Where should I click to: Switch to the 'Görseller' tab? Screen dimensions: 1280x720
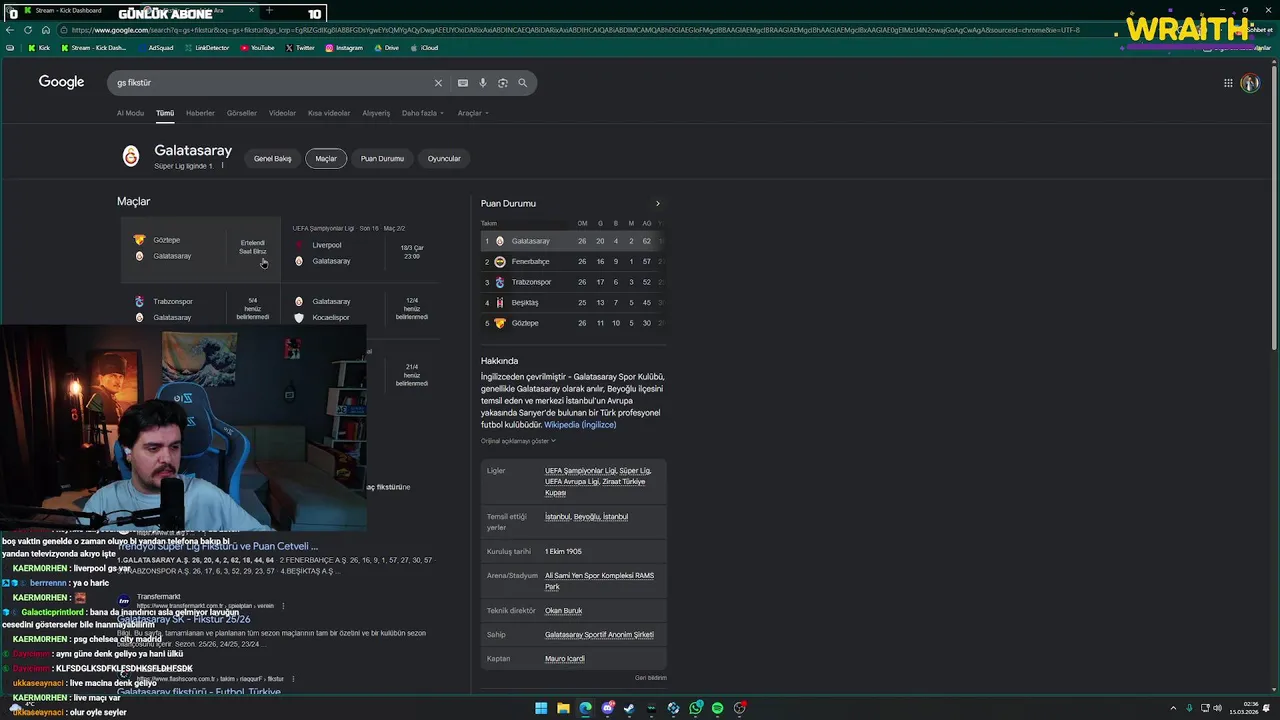coord(242,113)
